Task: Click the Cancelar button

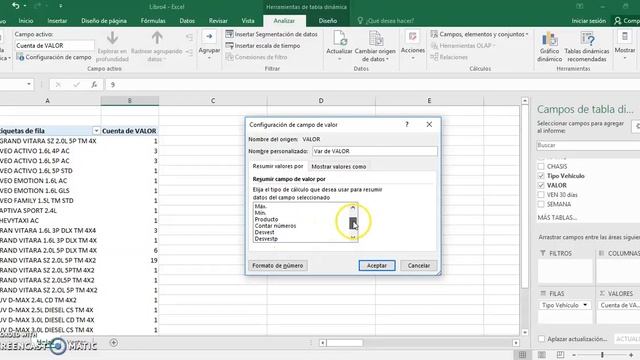Action: (x=418, y=265)
